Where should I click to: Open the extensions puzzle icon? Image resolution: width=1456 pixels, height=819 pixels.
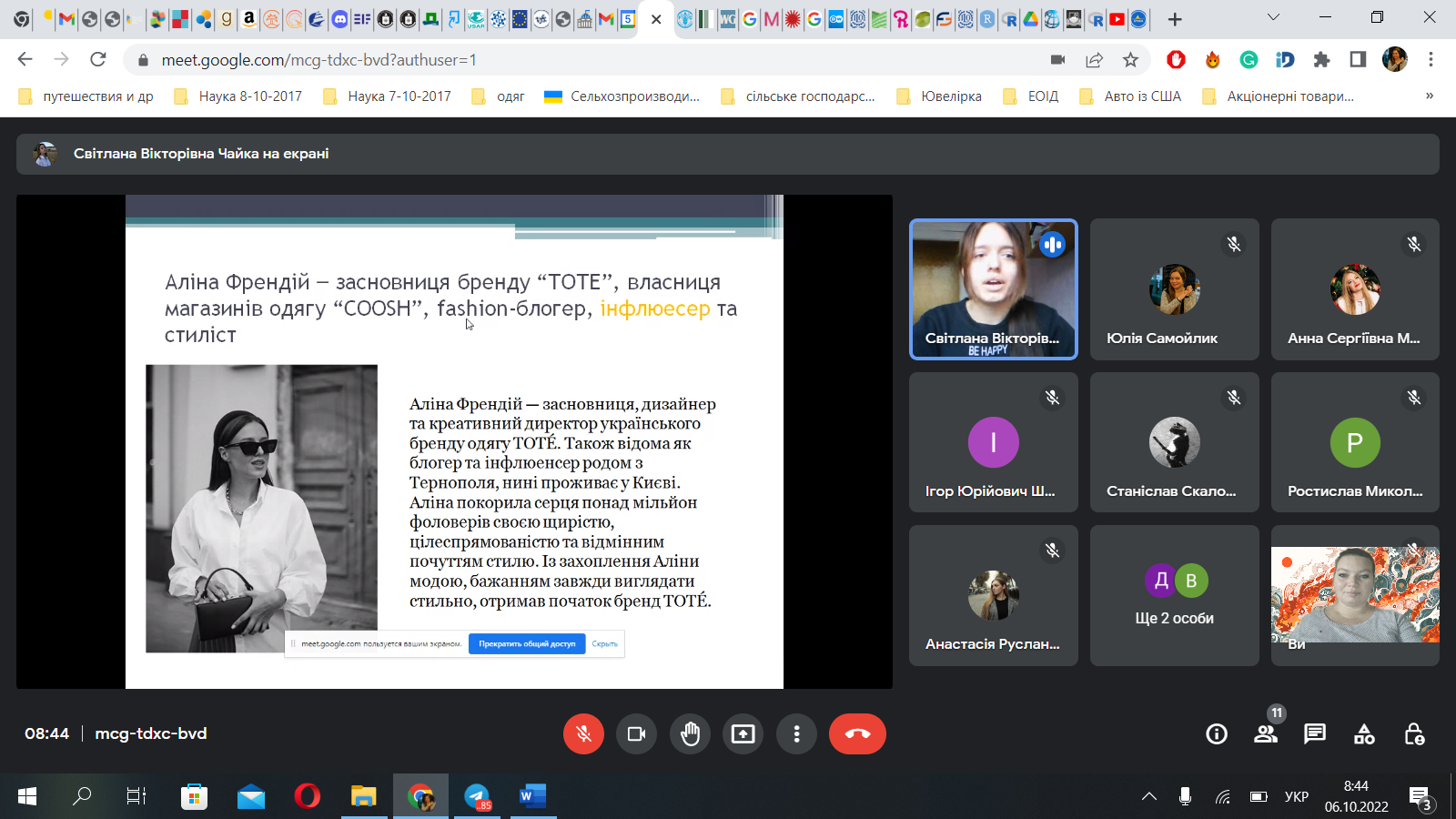click(x=1321, y=59)
